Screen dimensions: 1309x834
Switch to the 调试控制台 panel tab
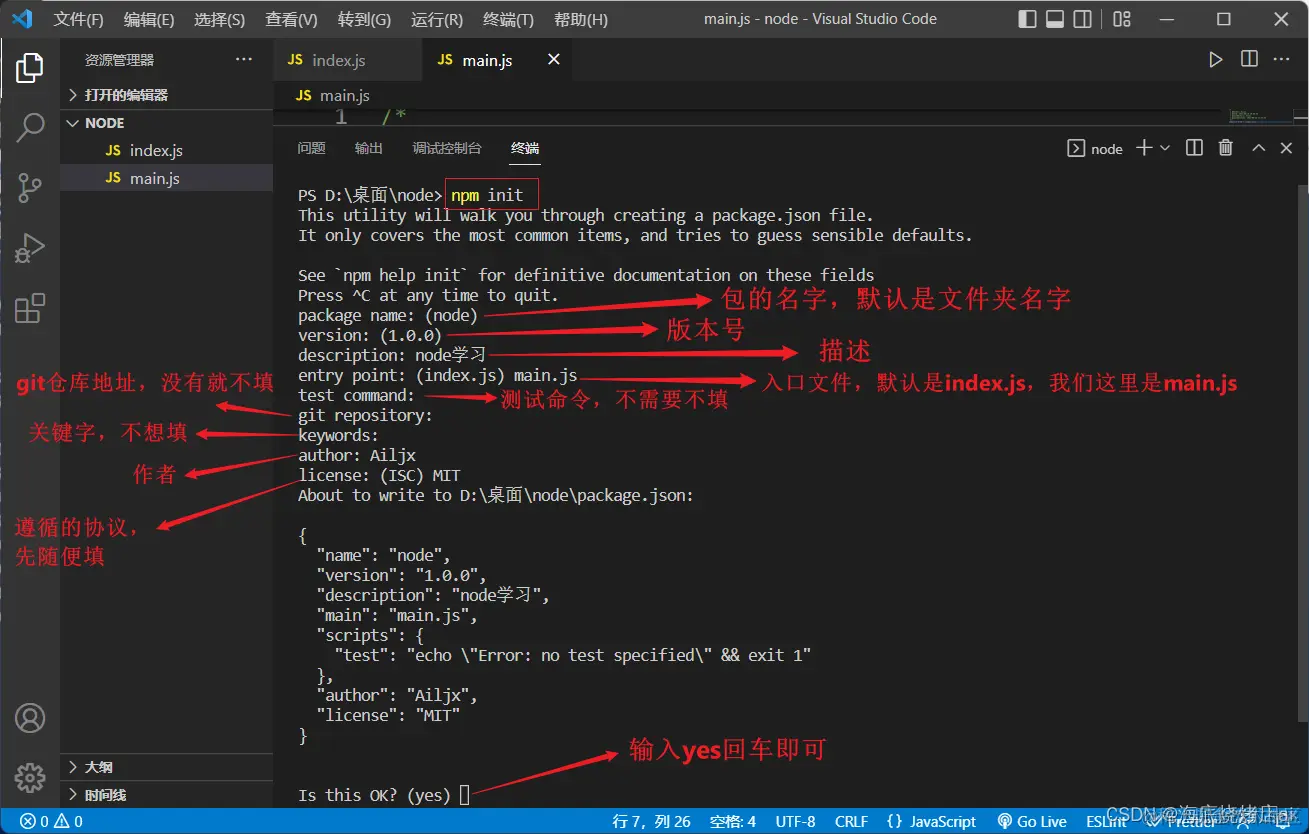pos(447,148)
